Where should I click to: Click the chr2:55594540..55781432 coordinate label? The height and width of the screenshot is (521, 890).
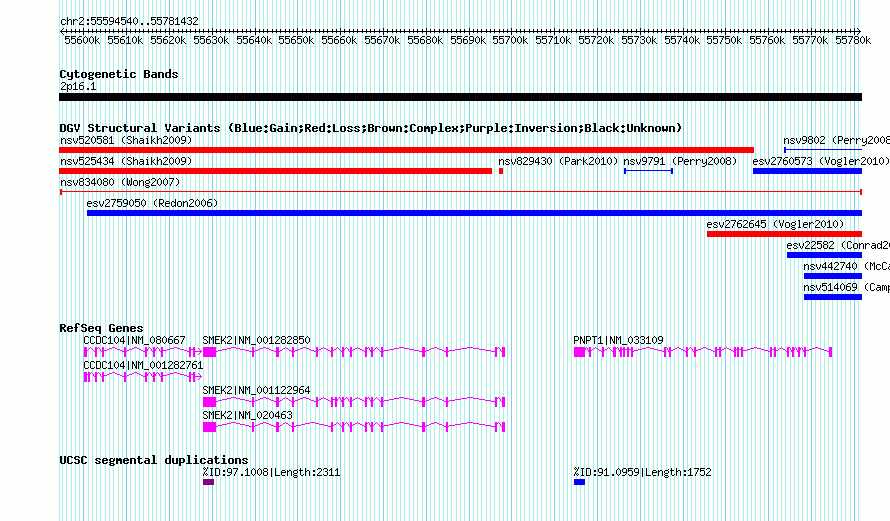(x=129, y=22)
